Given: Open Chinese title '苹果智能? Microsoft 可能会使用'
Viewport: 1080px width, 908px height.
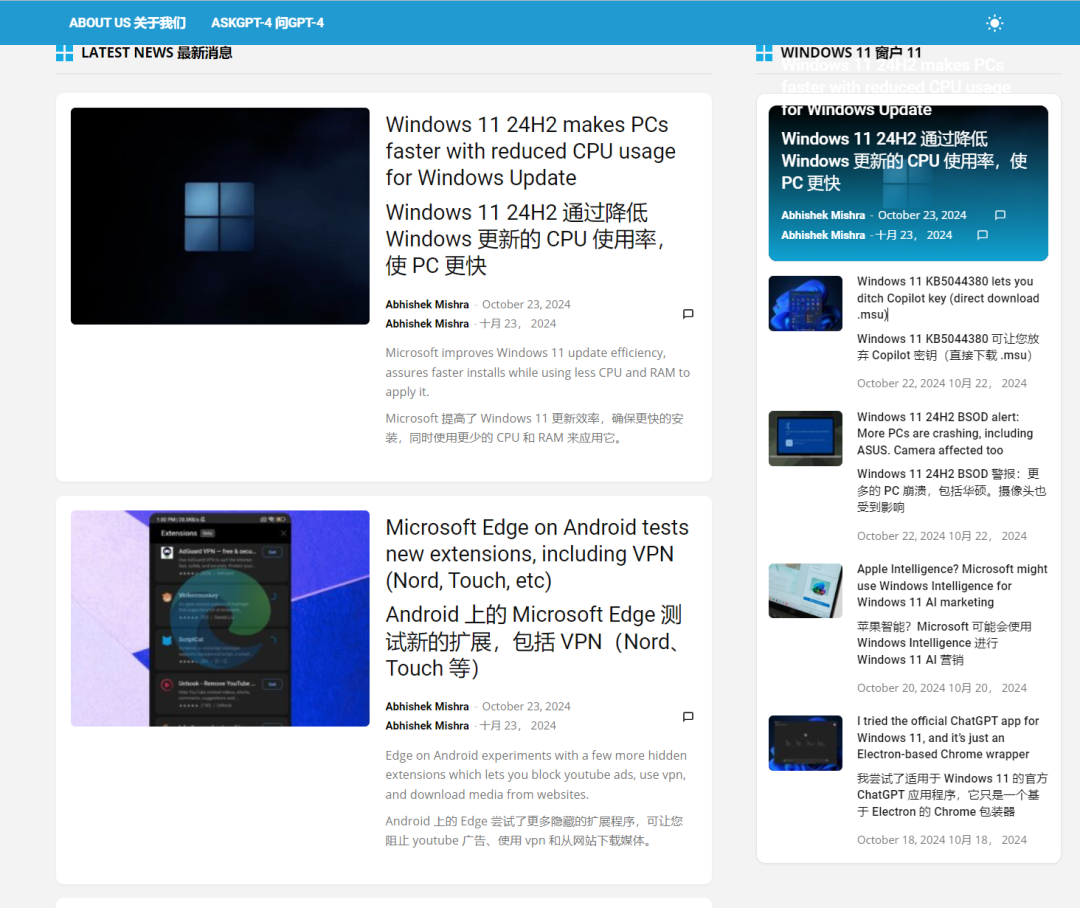Looking at the screenshot, I should click(944, 643).
